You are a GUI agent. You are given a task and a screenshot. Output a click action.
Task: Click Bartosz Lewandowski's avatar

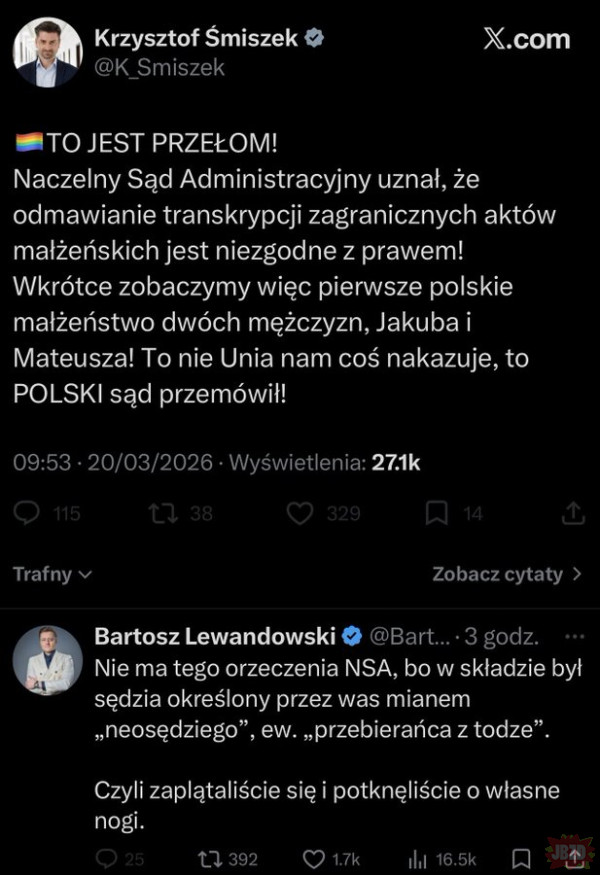47,661
